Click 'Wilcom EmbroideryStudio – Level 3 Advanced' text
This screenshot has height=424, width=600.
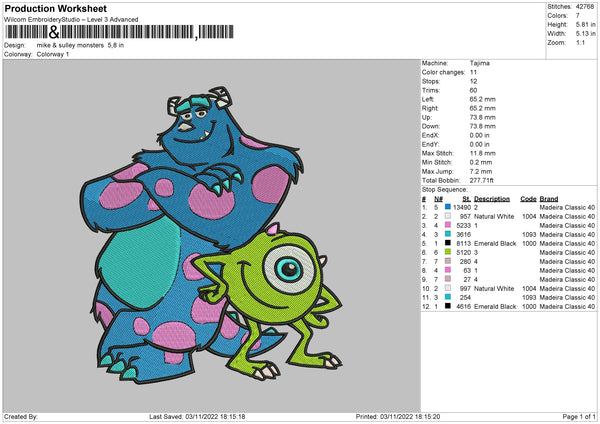click(x=71, y=20)
